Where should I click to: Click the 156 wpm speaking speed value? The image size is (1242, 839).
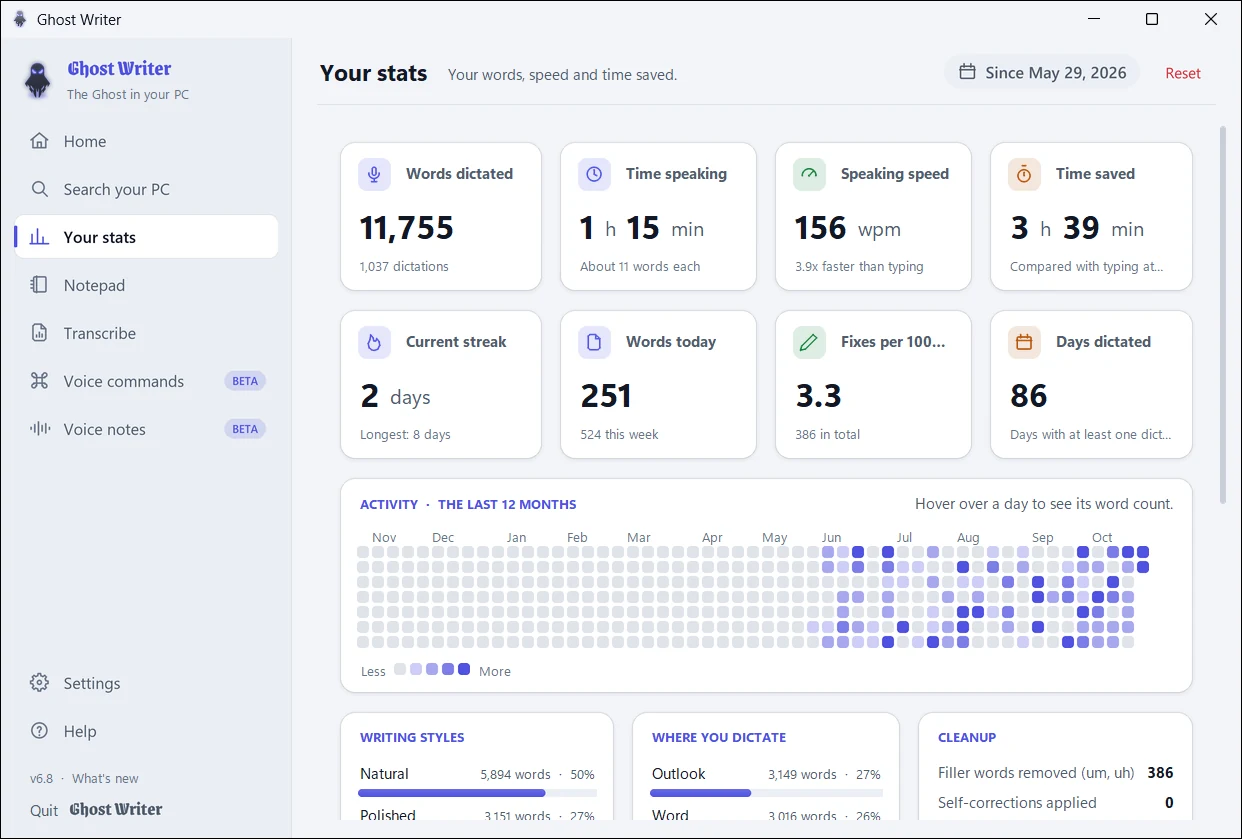tap(848, 229)
